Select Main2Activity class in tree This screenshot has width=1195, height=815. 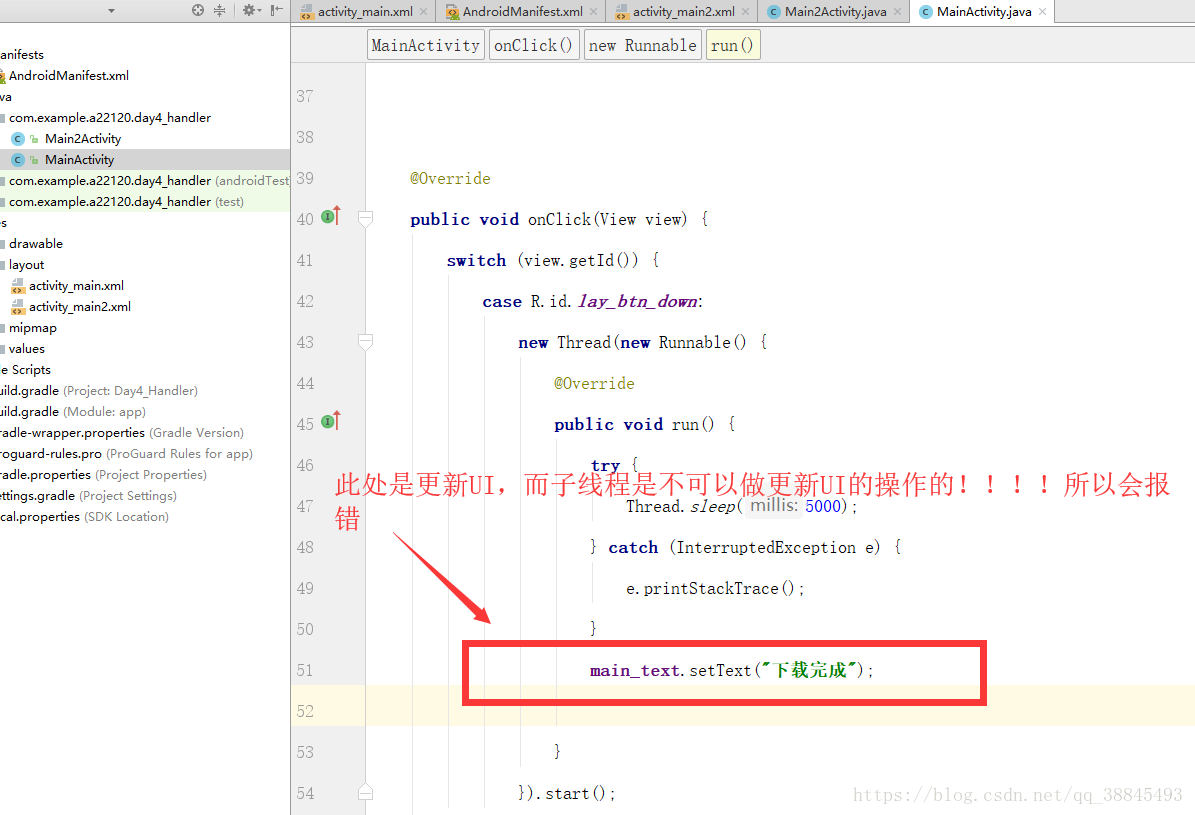(82, 138)
